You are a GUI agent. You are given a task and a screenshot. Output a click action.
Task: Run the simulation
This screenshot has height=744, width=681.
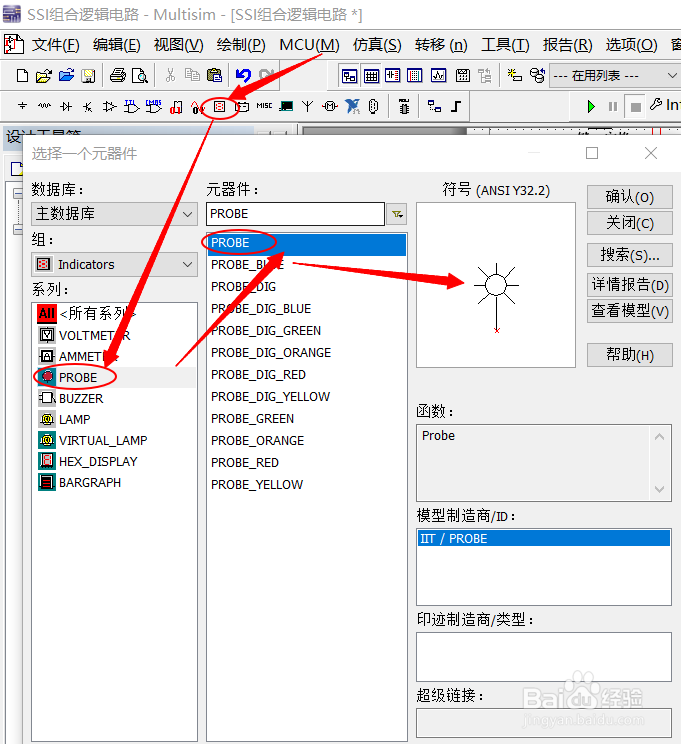(x=591, y=106)
